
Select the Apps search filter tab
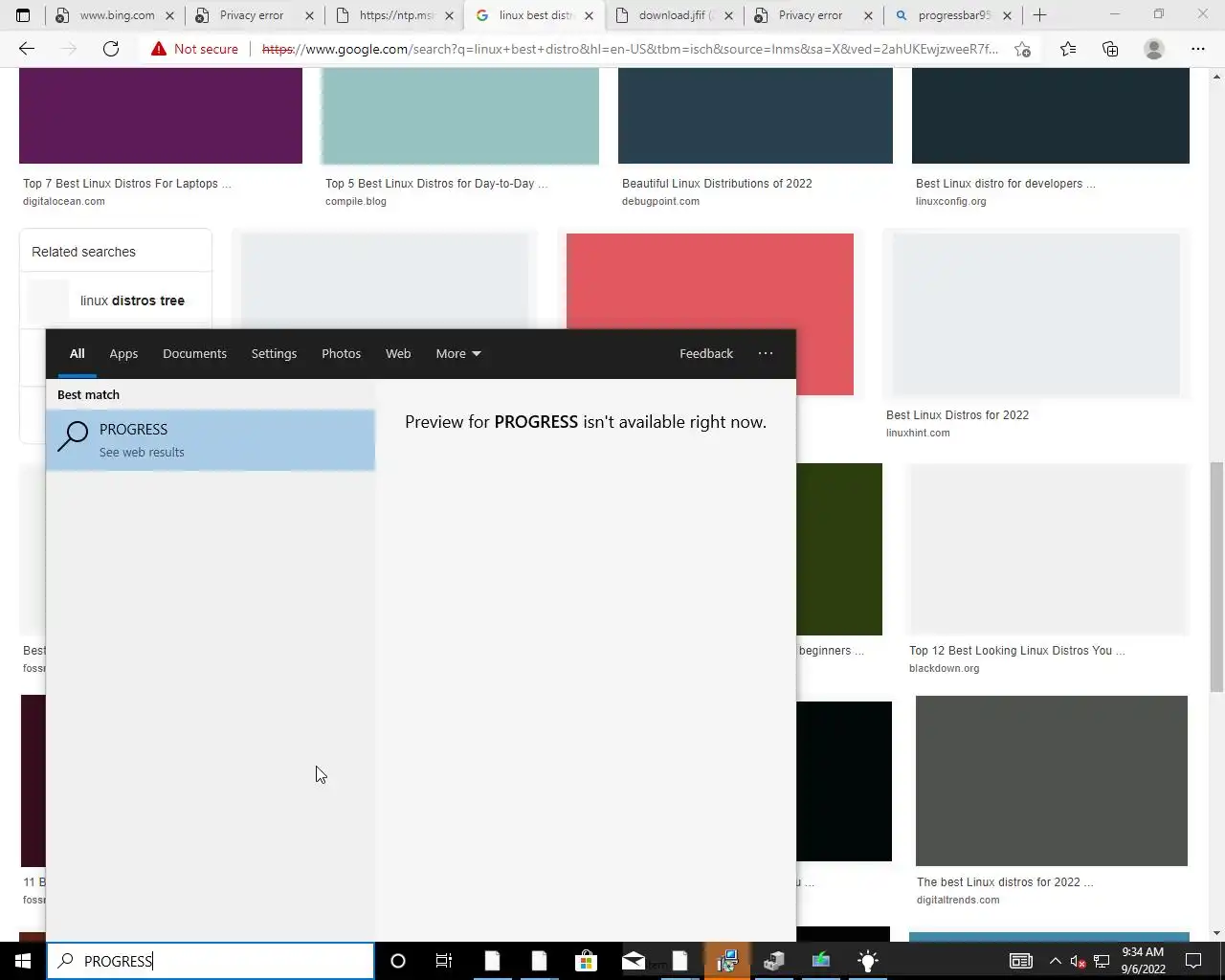pos(123,353)
